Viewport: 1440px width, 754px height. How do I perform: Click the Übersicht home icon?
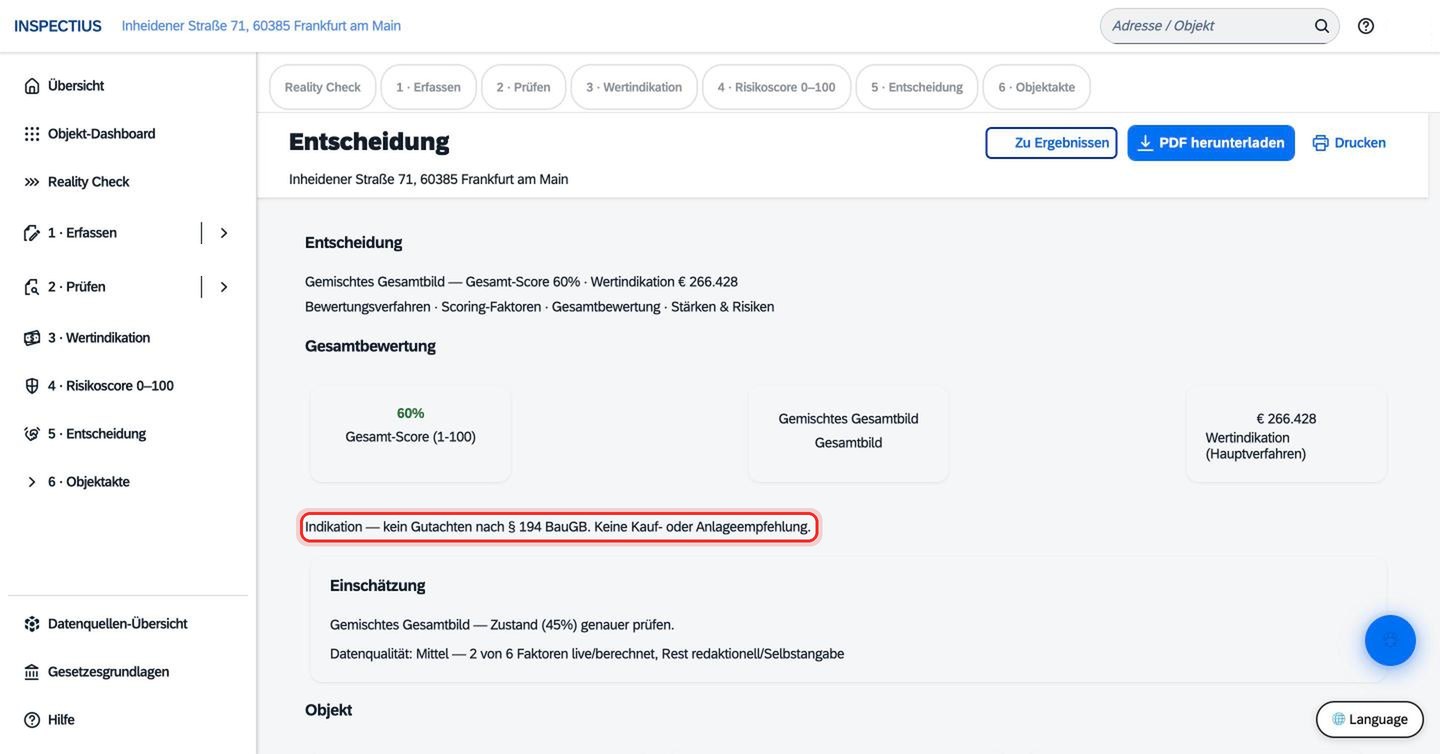click(32, 86)
